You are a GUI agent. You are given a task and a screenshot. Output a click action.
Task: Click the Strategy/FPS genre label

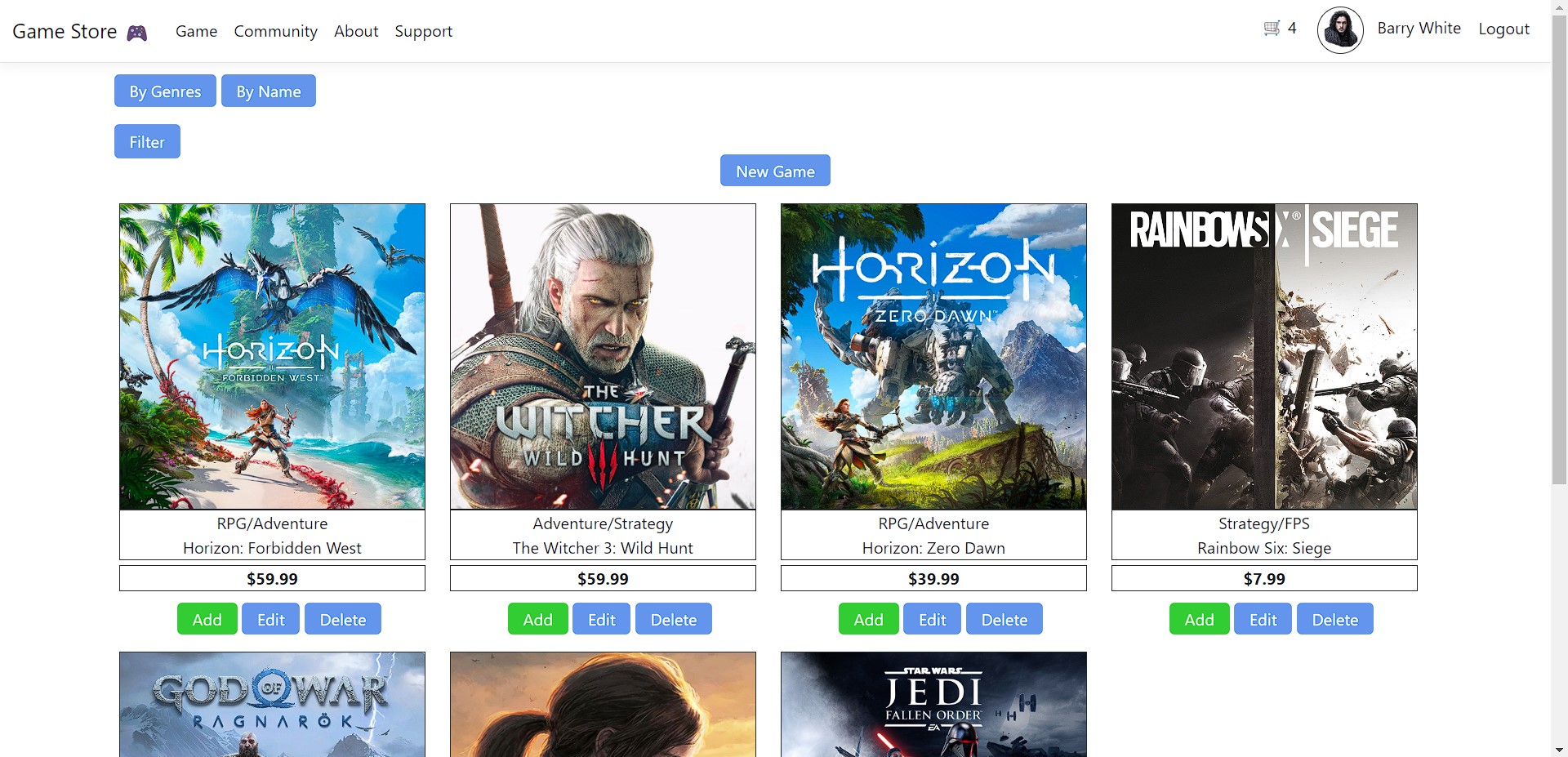pyautogui.click(x=1264, y=523)
